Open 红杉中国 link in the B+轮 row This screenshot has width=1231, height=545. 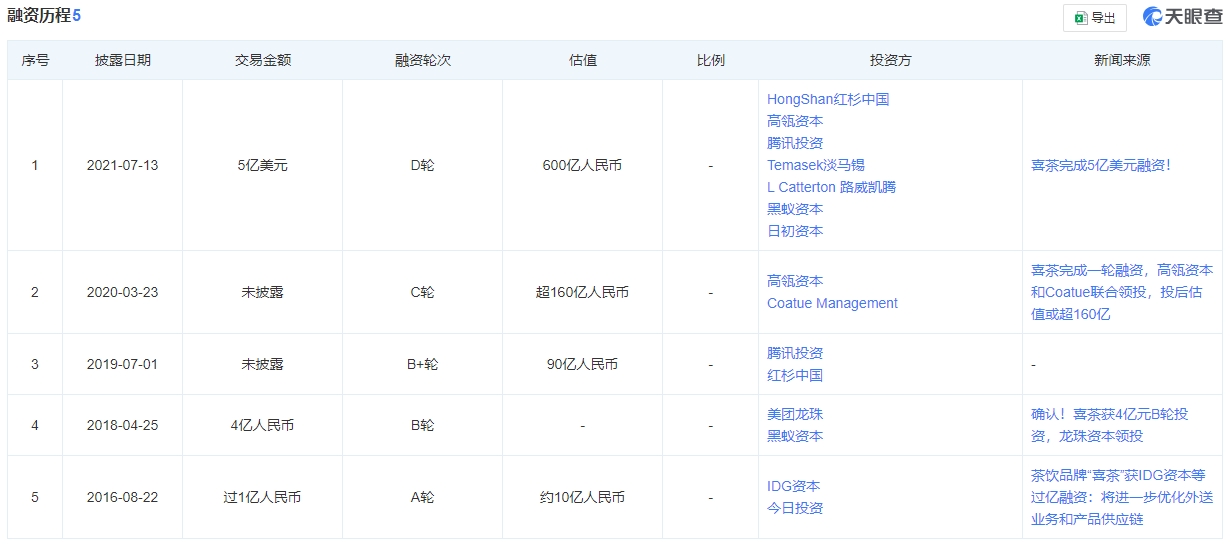(x=795, y=375)
